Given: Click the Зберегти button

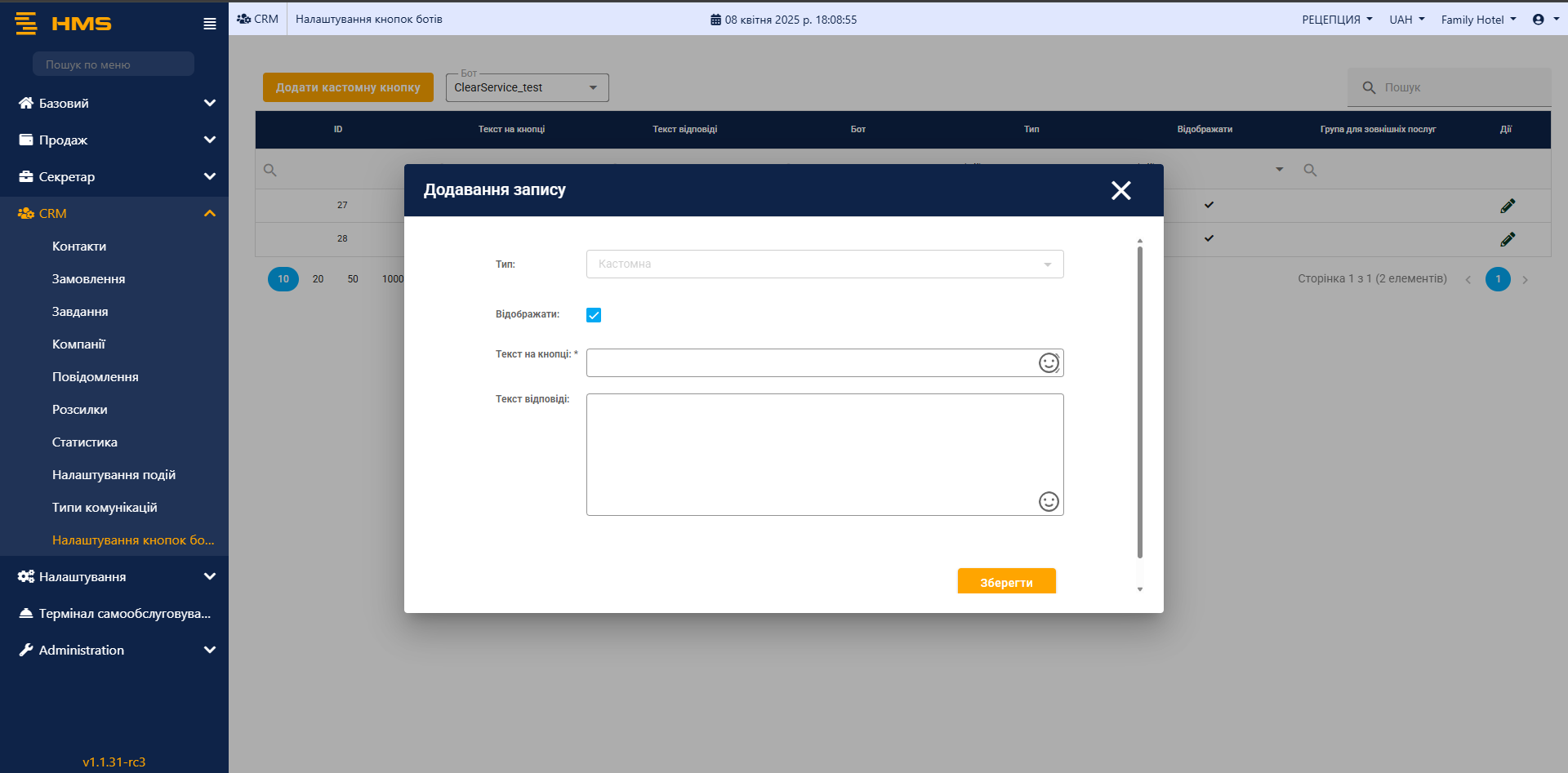Looking at the screenshot, I should [x=1006, y=582].
